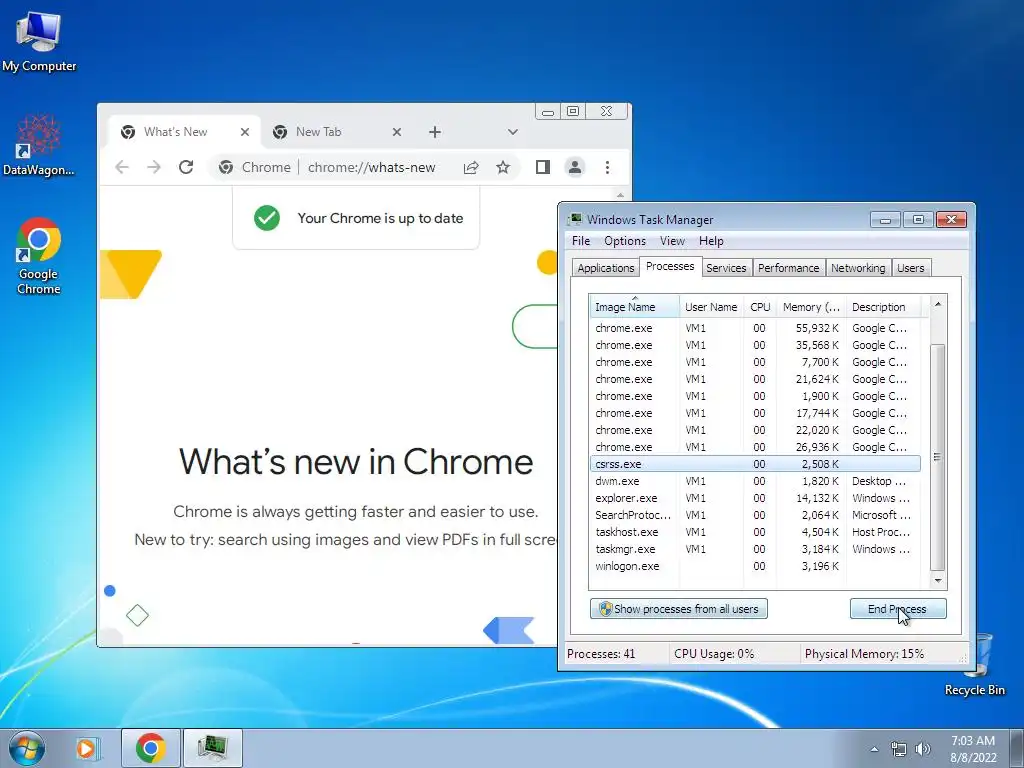Sort processes by User Name column
The image size is (1024, 768).
(711, 307)
